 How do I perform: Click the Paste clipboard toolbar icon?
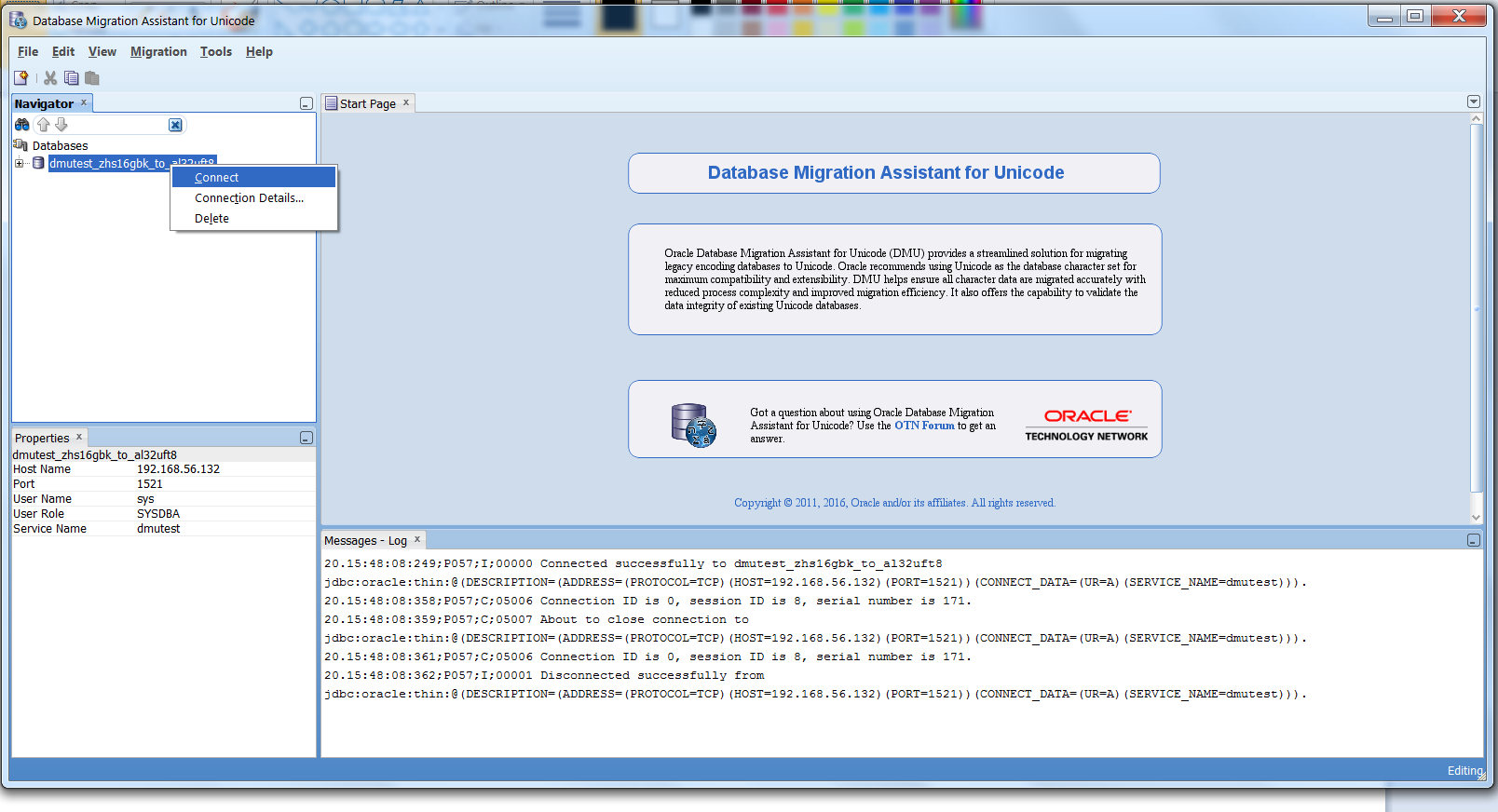(92, 78)
